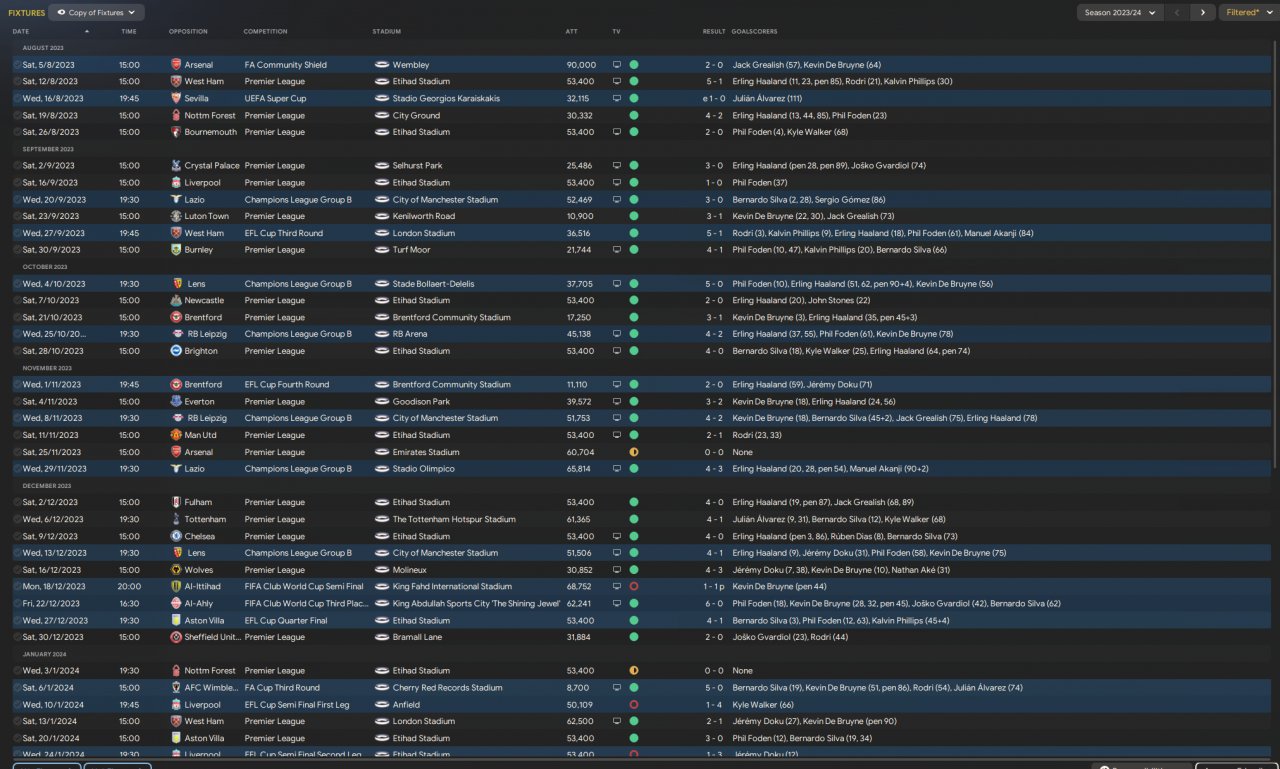Open the King Fahd International Stadium link
The image size is (1280, 769).
452,587
